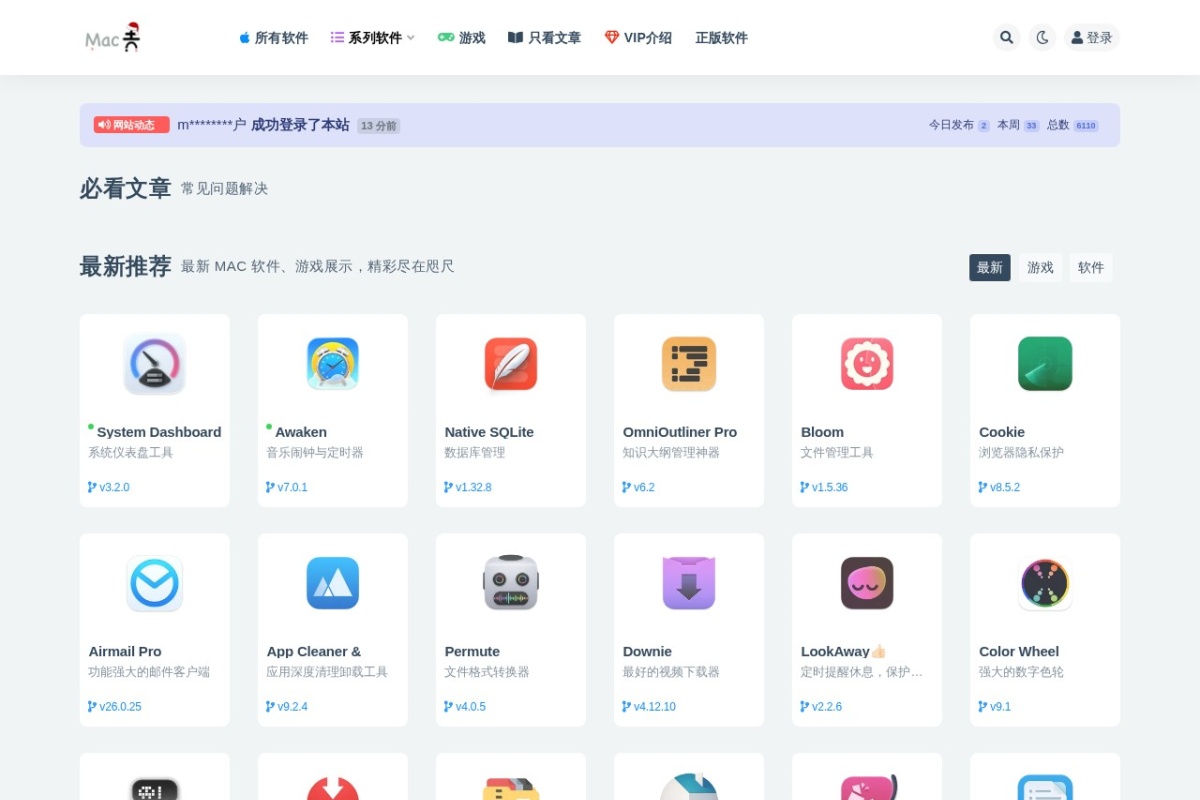Open the OmniOutliner Pro title link
The width and height of the screenshot is (1200, 800).
coord(680,432)
